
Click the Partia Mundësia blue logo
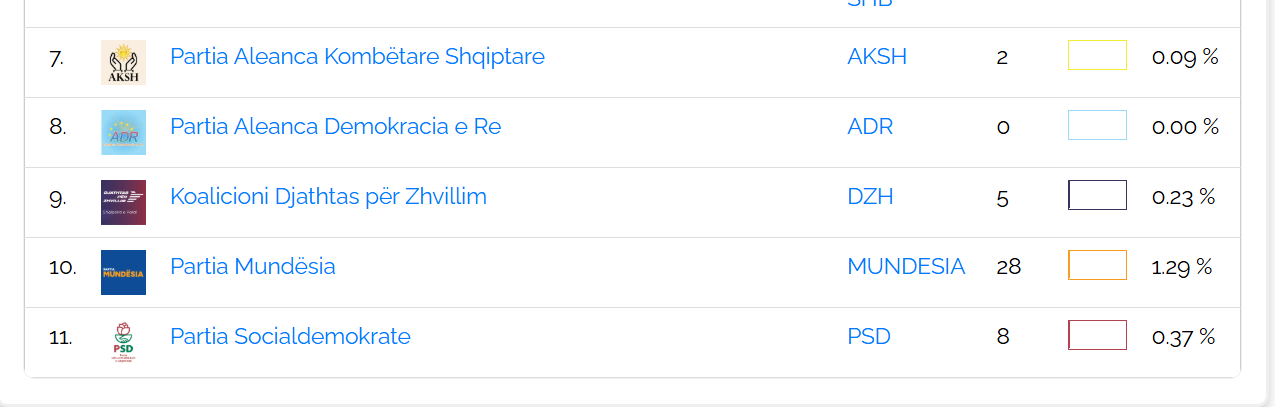pos(123,272)
